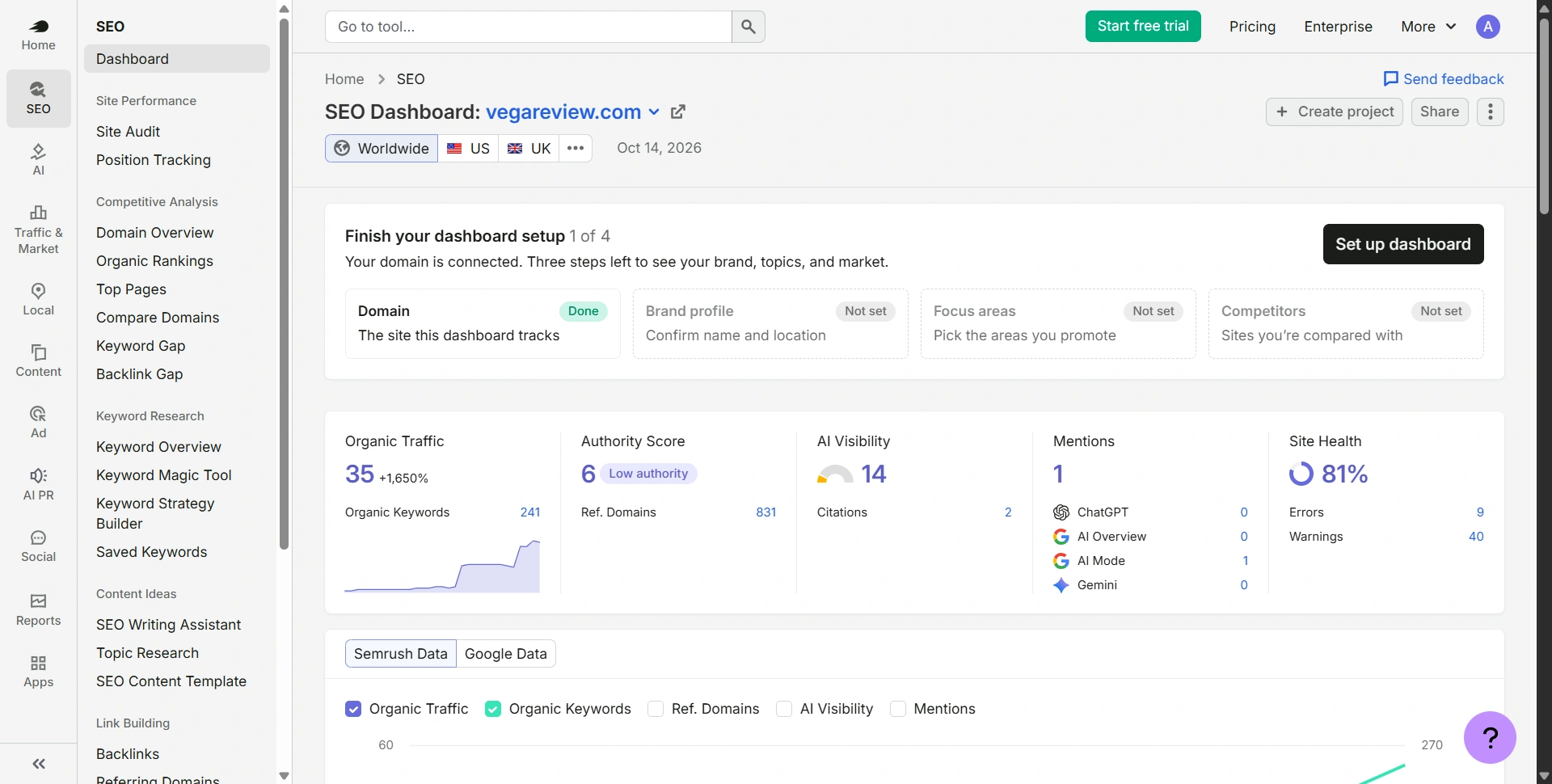Screen dimensions: 1552x784
Task: Open Send feedback link
Action: [1444, 79]
